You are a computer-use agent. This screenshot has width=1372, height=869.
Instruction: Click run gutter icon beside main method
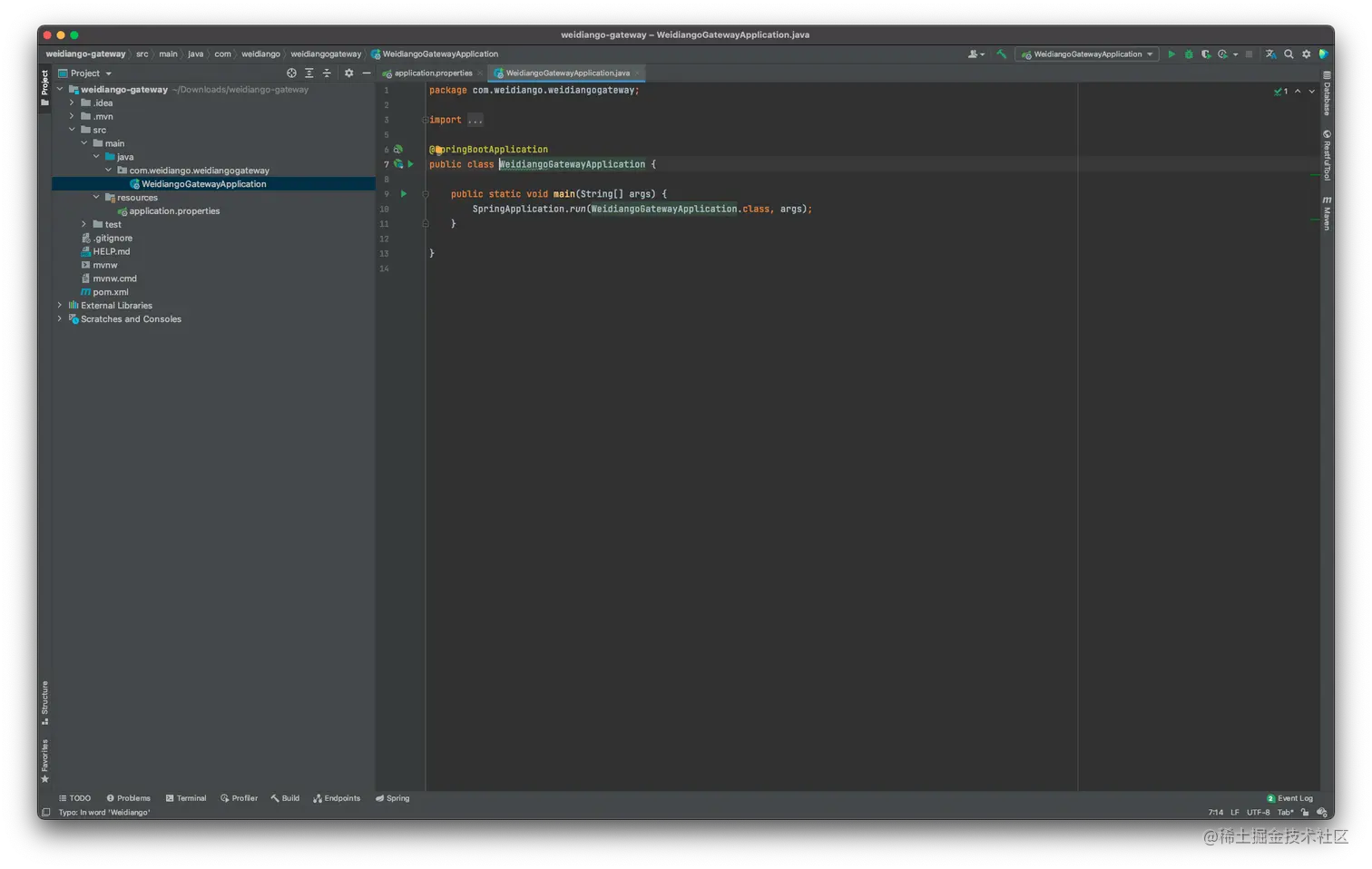[x=404, y=194]
